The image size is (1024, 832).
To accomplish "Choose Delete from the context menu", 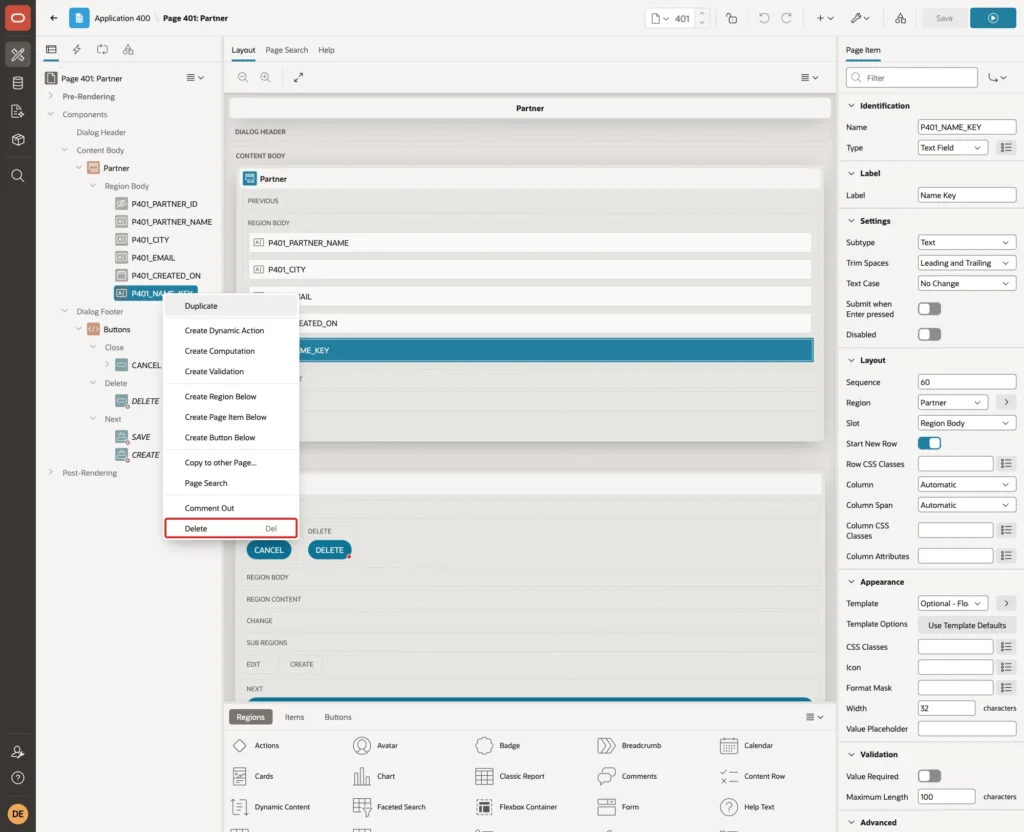I will click(x=231, y=528).
